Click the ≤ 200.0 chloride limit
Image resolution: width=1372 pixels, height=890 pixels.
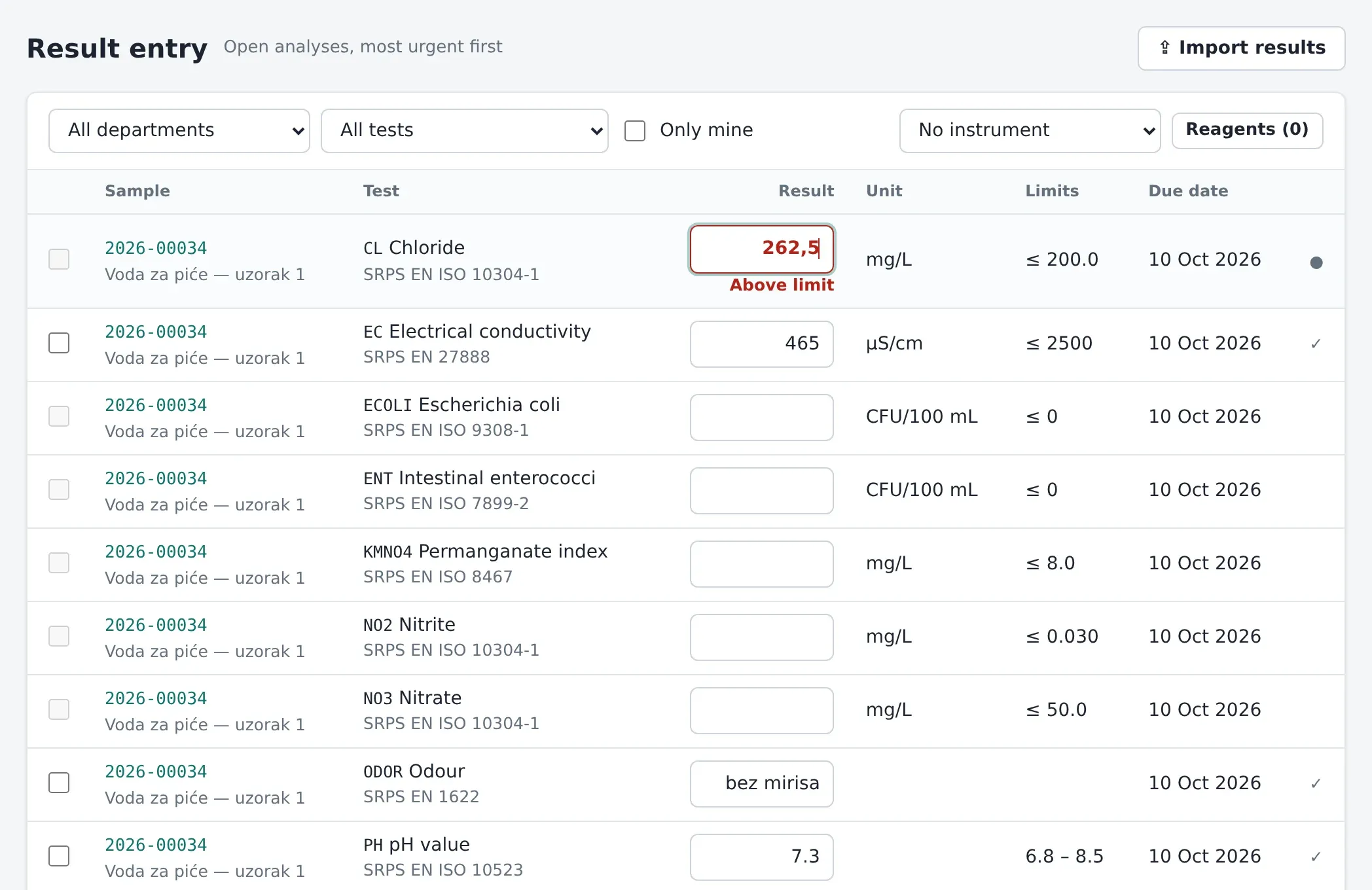(1062, 260)
